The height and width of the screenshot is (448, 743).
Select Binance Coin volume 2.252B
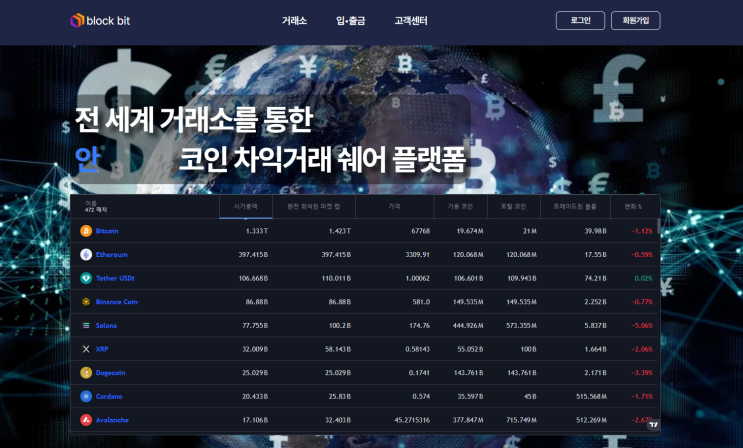595,302
